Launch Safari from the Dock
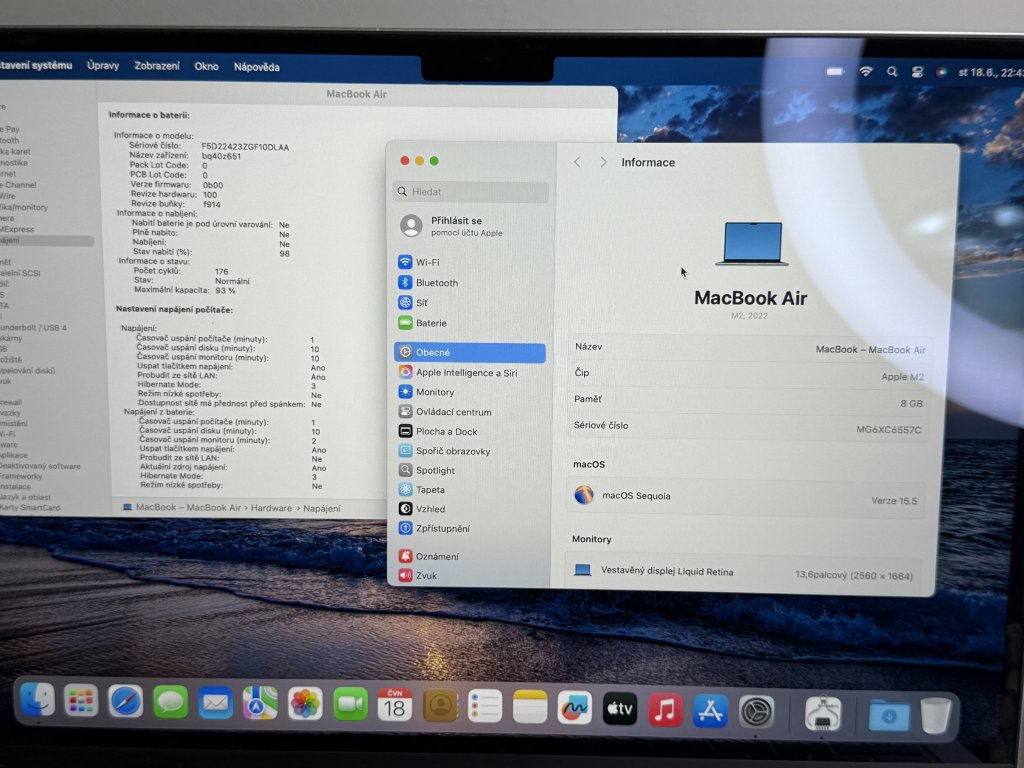 coord(125,702)
